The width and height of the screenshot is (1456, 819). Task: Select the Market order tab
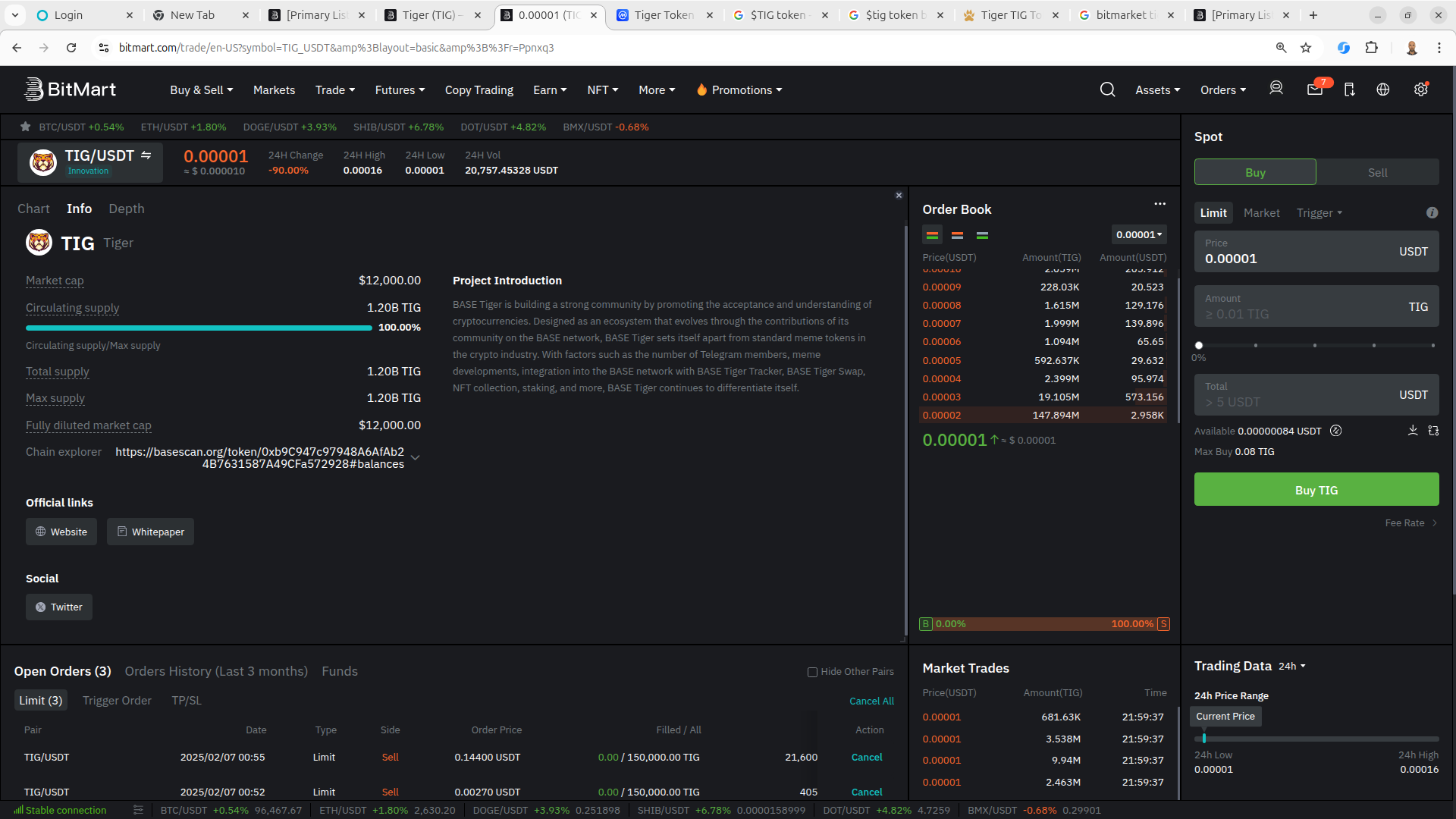tap(1261, 213)
